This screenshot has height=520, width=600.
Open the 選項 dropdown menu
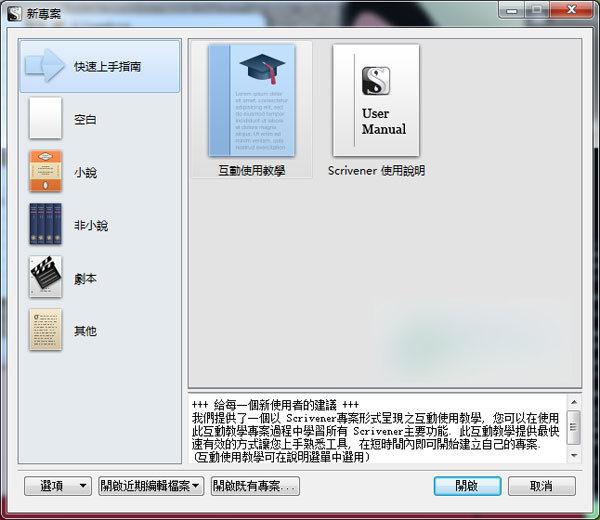[58, 486]
